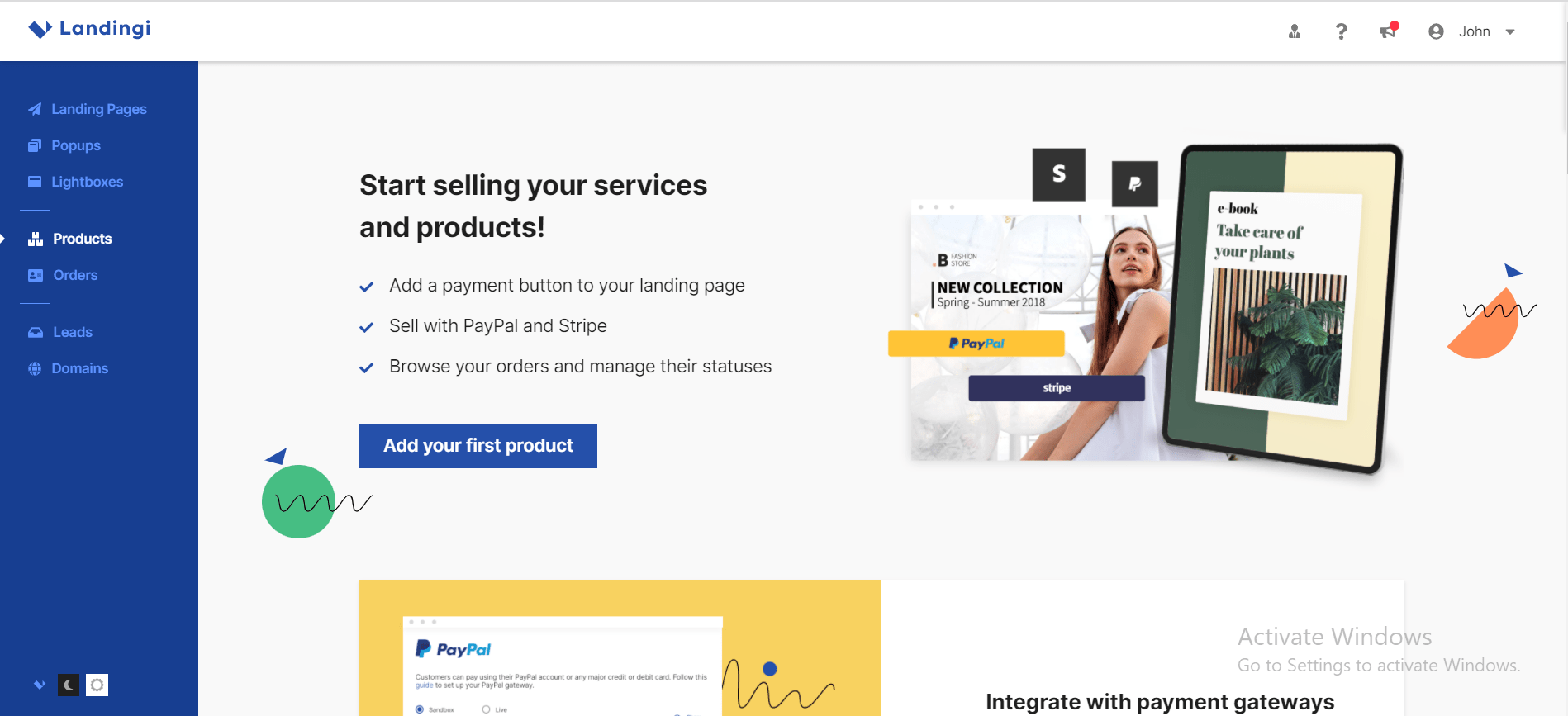Image resolution: width=1568 pixels, height=716 pixels.
Task: Click the Lightboxes icon in sidebar
Action: (x=35, y=182)
